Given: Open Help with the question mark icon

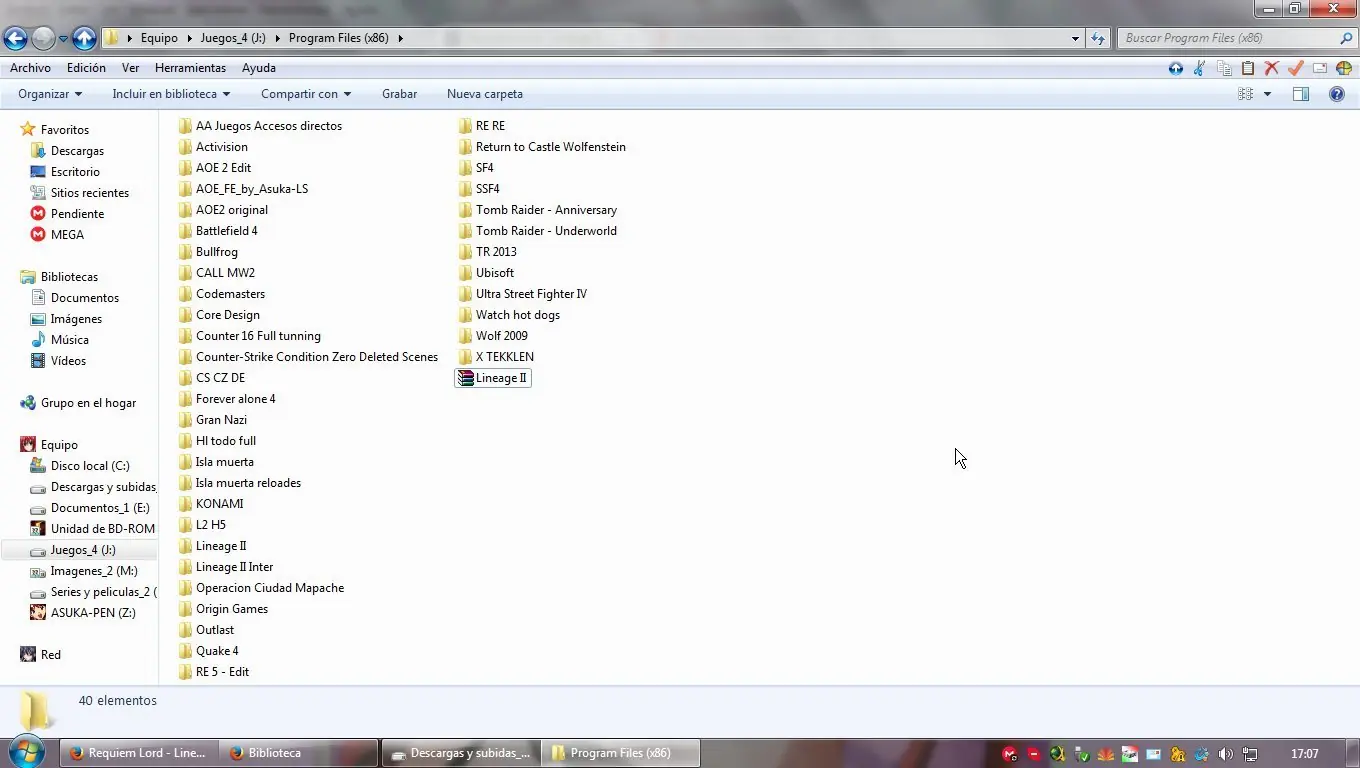Looking at the screenshot, I should (x=1337, y=94).
